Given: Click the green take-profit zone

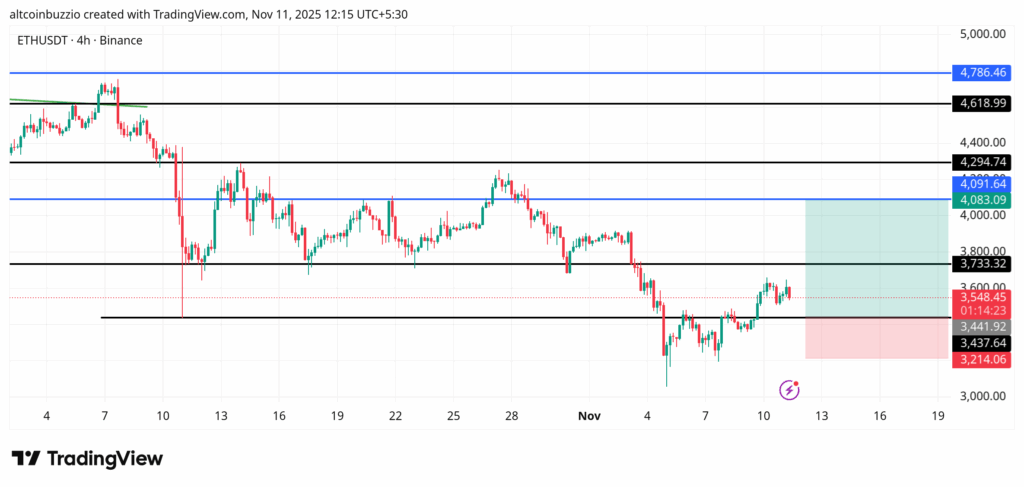Looking at the screenshot, I should pyautogui.click(x=876, y=258).
